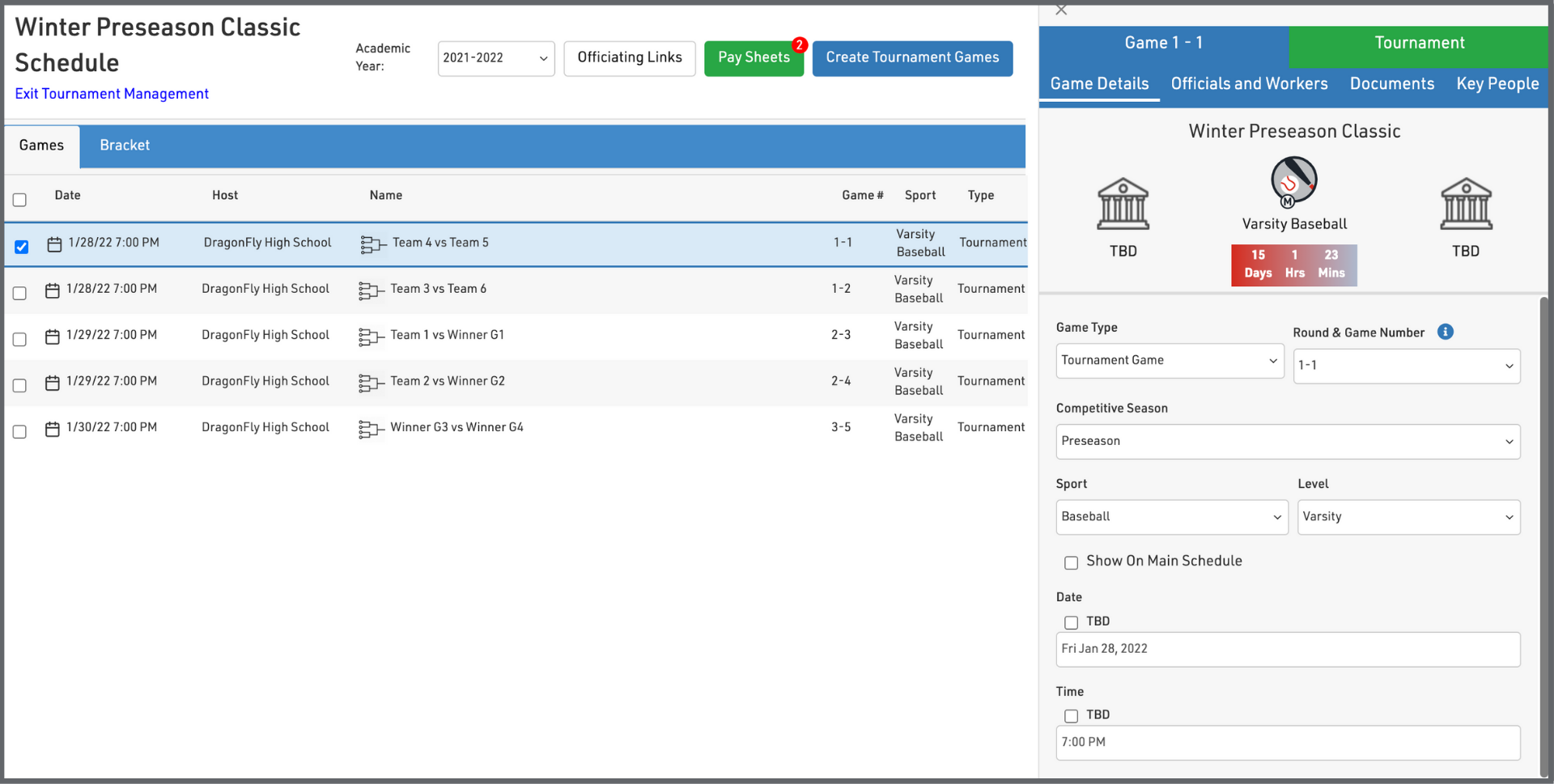Screen dimensions: 1554x784
Task: Click the Varsity Baseball sport icon
Action: (x=1293, y=181)
